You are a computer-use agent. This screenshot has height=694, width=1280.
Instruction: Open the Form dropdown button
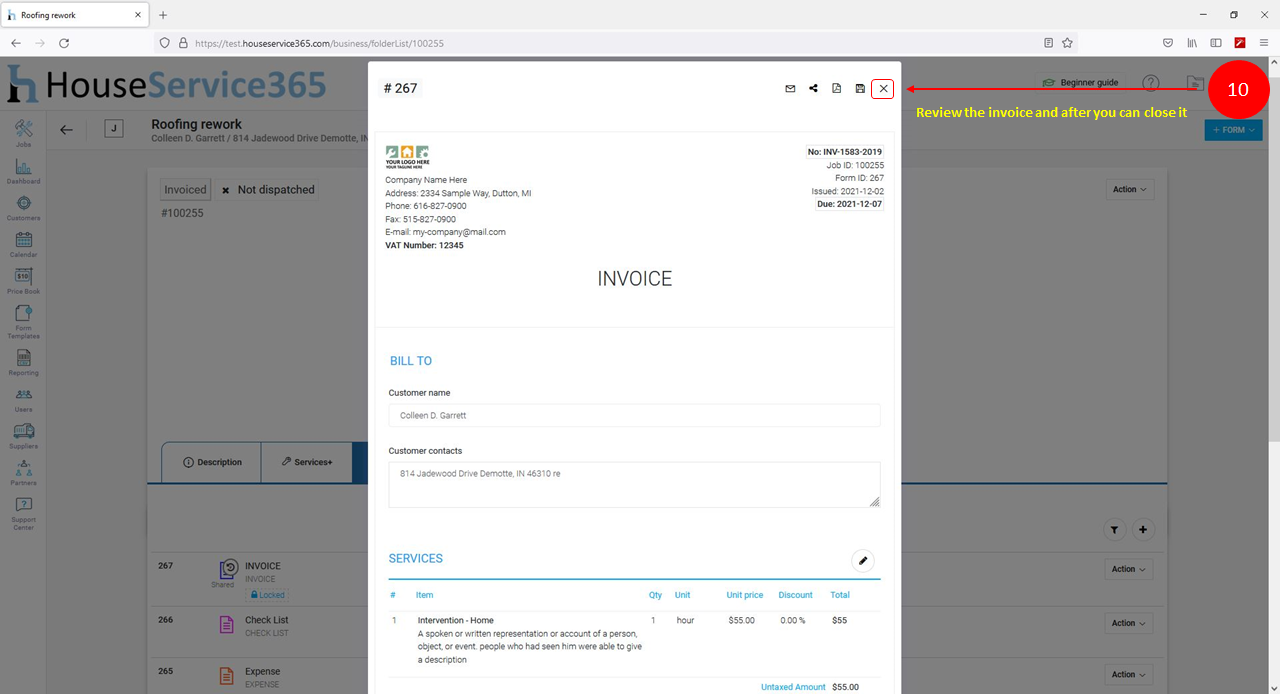coord(1233,130)
